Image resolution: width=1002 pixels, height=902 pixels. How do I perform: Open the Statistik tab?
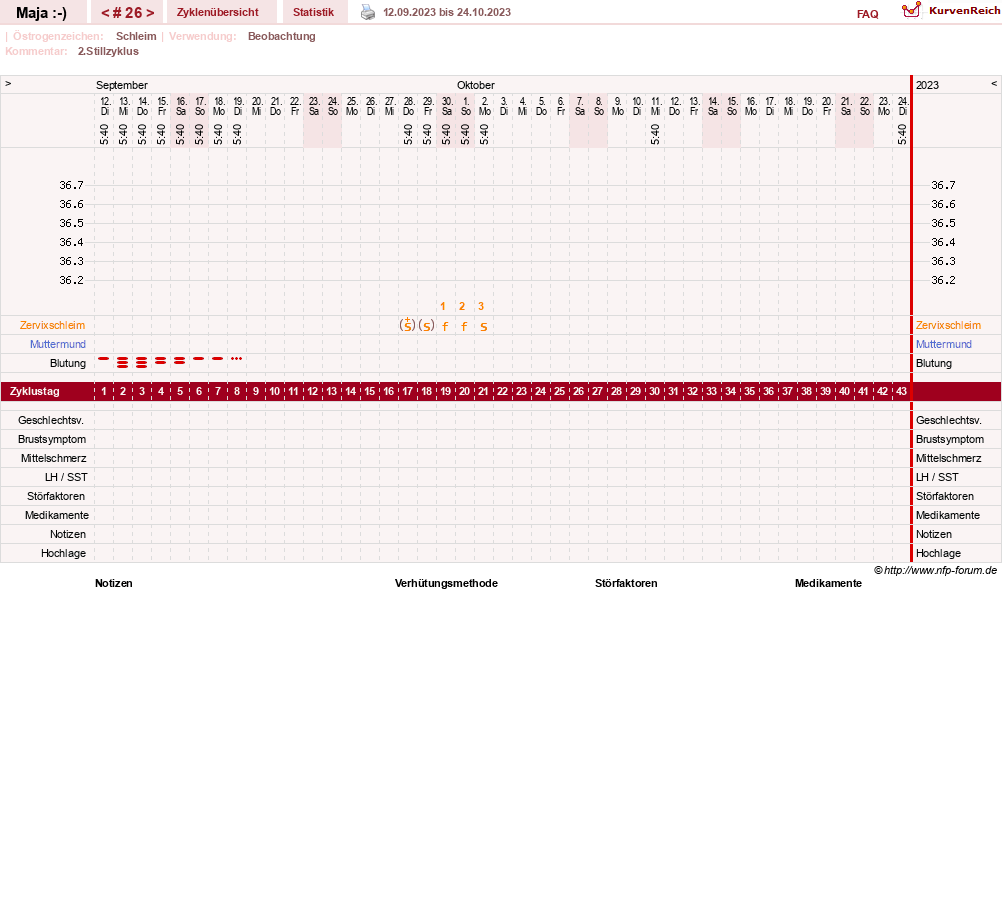tap(314, 12)
